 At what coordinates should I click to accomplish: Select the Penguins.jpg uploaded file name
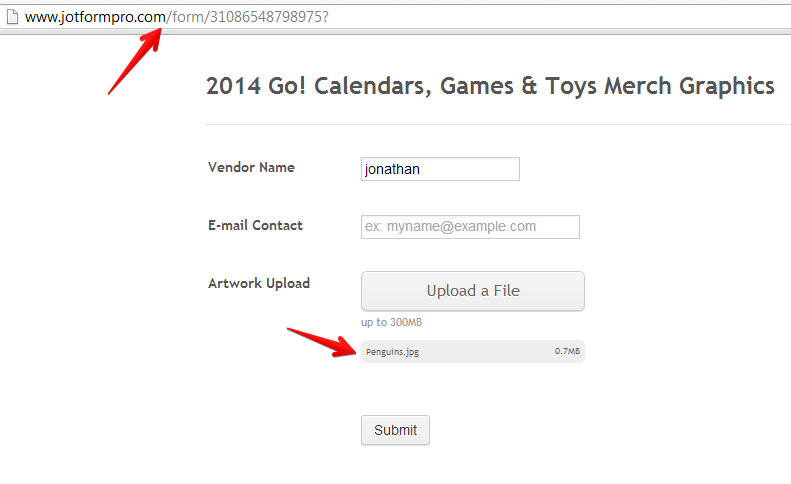(x=392, y=352)
